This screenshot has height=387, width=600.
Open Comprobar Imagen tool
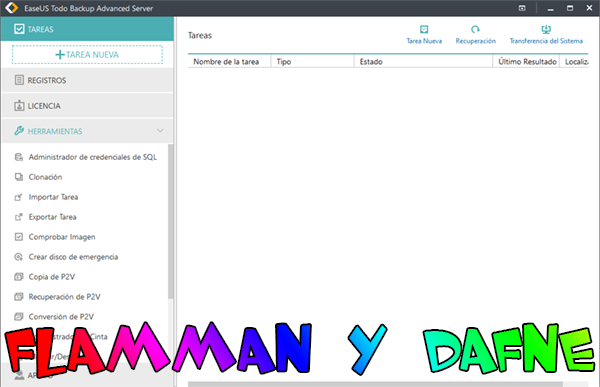click(x=62, y=237)
